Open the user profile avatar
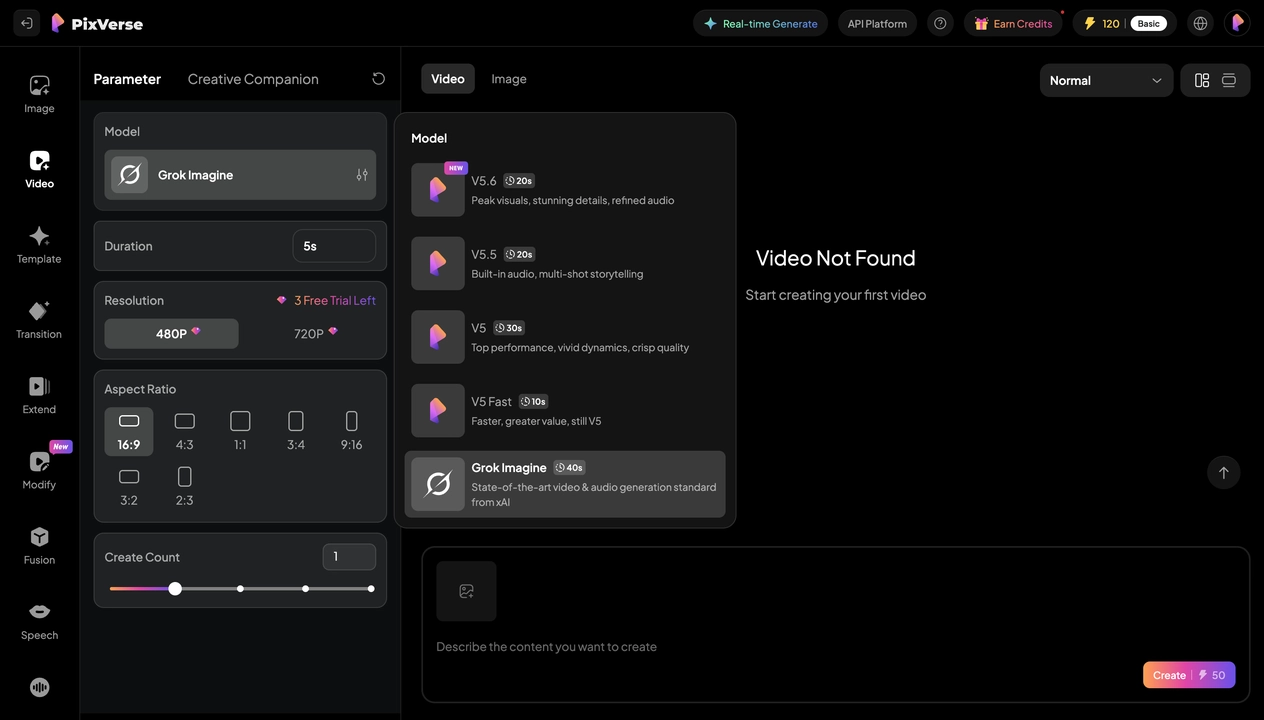1264x720 pixels. (1237, 23)
